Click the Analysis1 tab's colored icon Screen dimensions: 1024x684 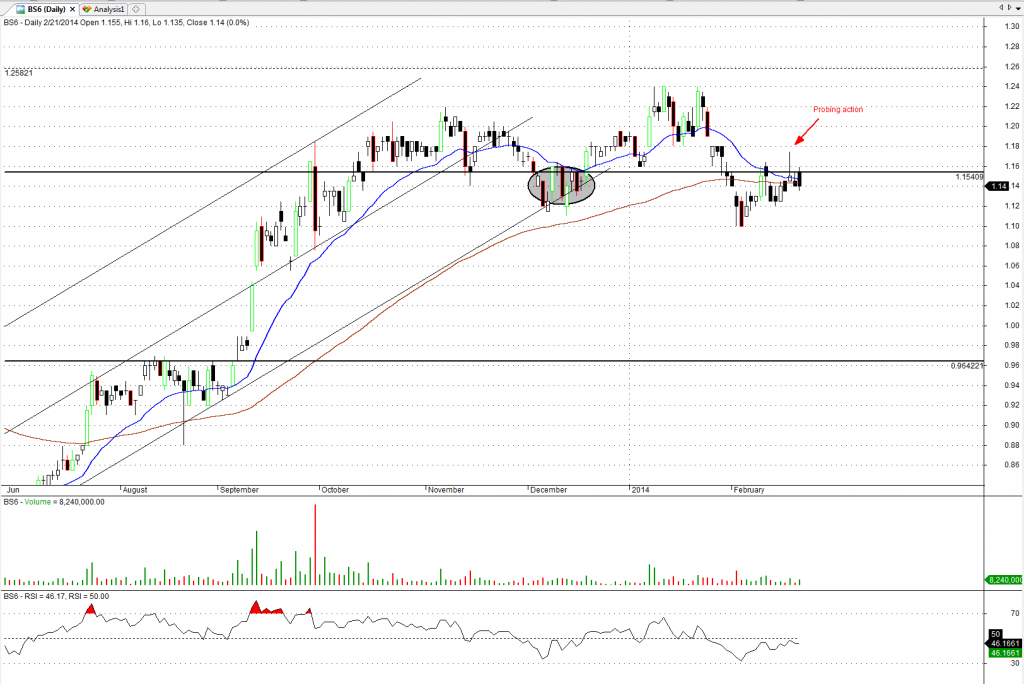86,7
